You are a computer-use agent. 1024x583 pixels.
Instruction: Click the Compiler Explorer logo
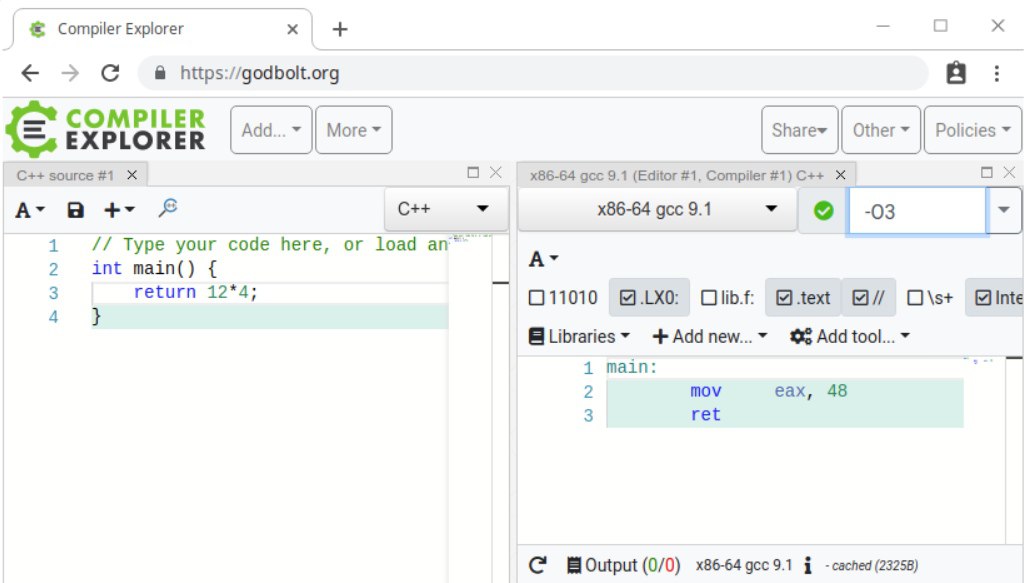click(106, 129)
